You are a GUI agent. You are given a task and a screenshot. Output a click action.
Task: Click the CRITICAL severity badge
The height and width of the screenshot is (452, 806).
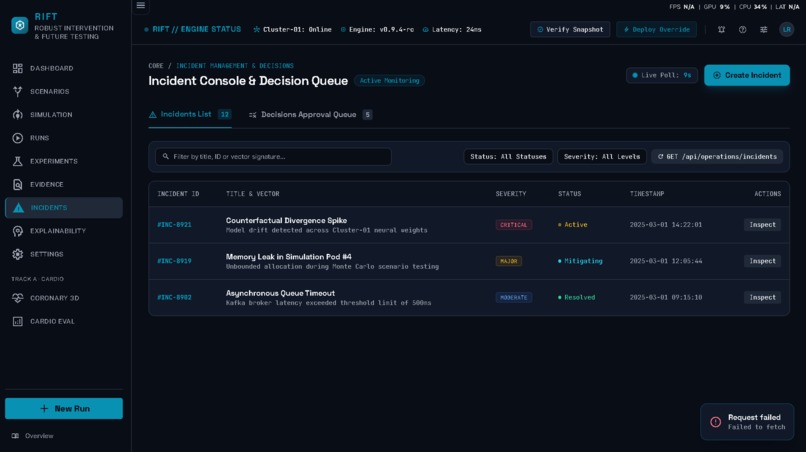(x=514, y=225)
